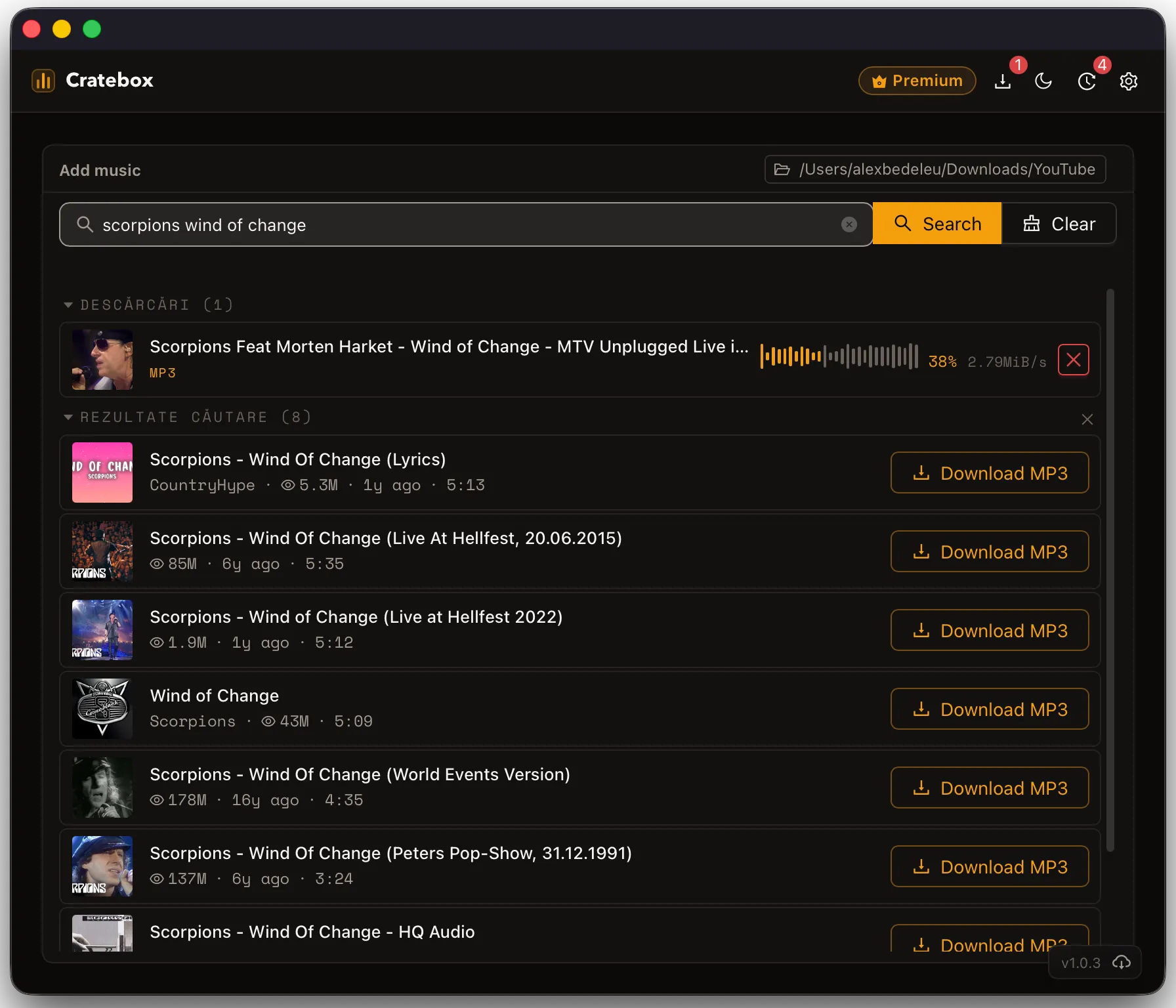Click the 38% progress value

942,362
